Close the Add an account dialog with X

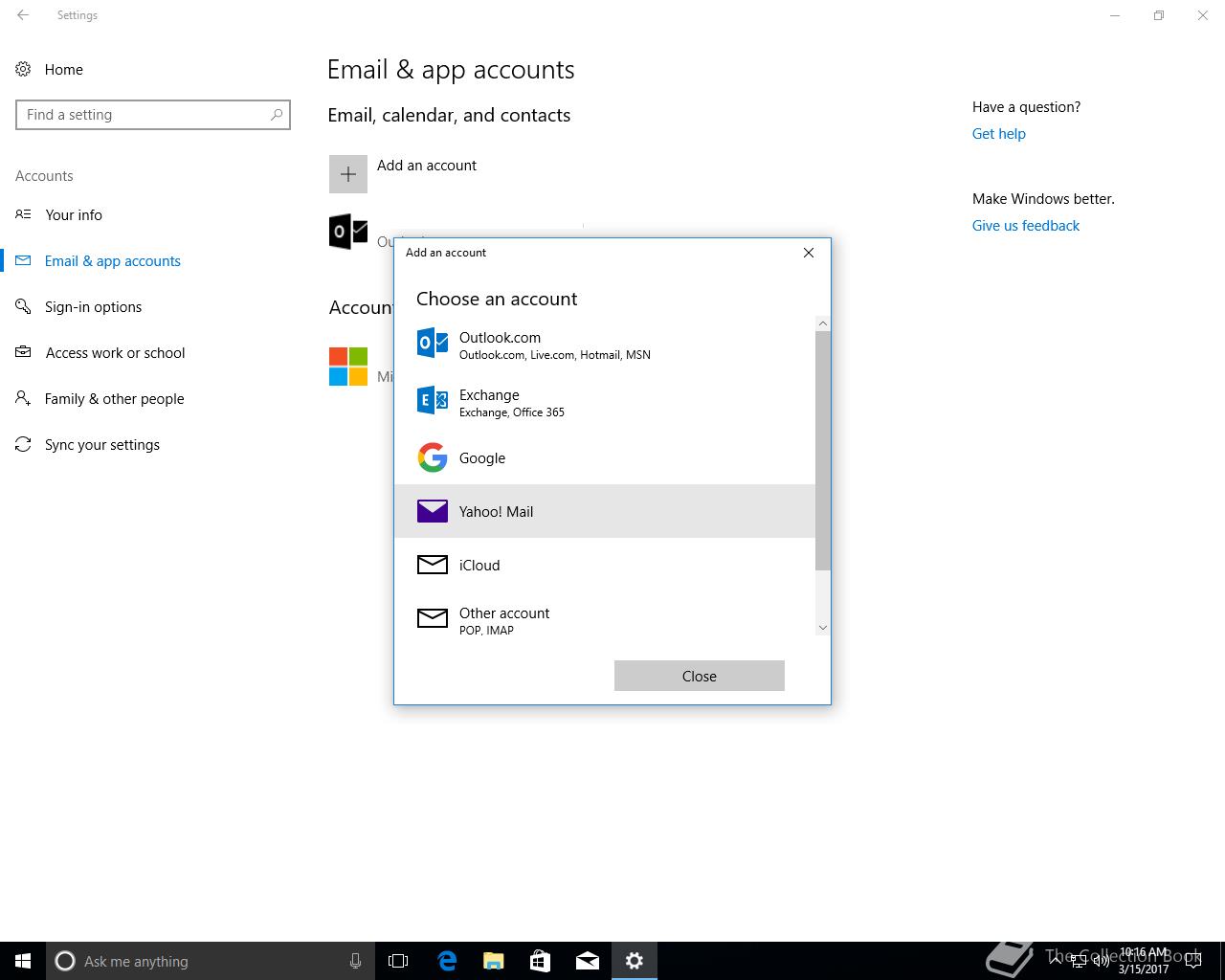click(809, 253)
